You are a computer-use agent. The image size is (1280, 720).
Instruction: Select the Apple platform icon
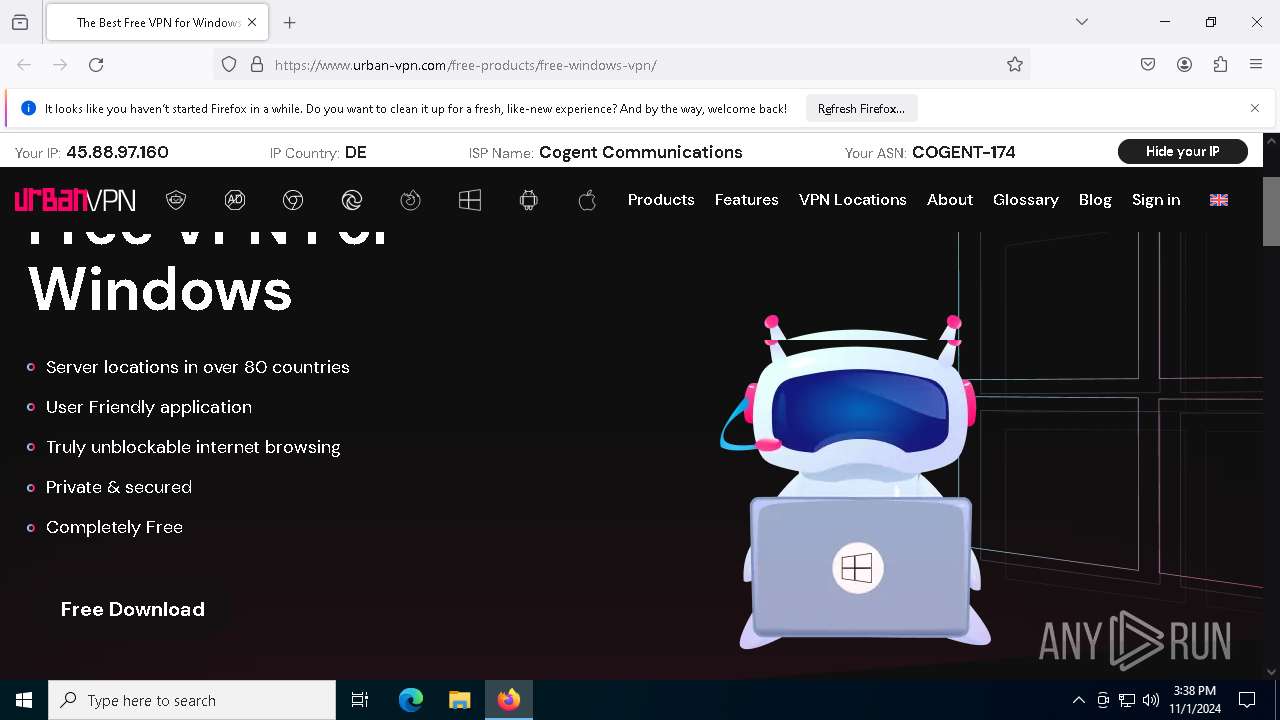pyautogui.click(x=587, y=200)
